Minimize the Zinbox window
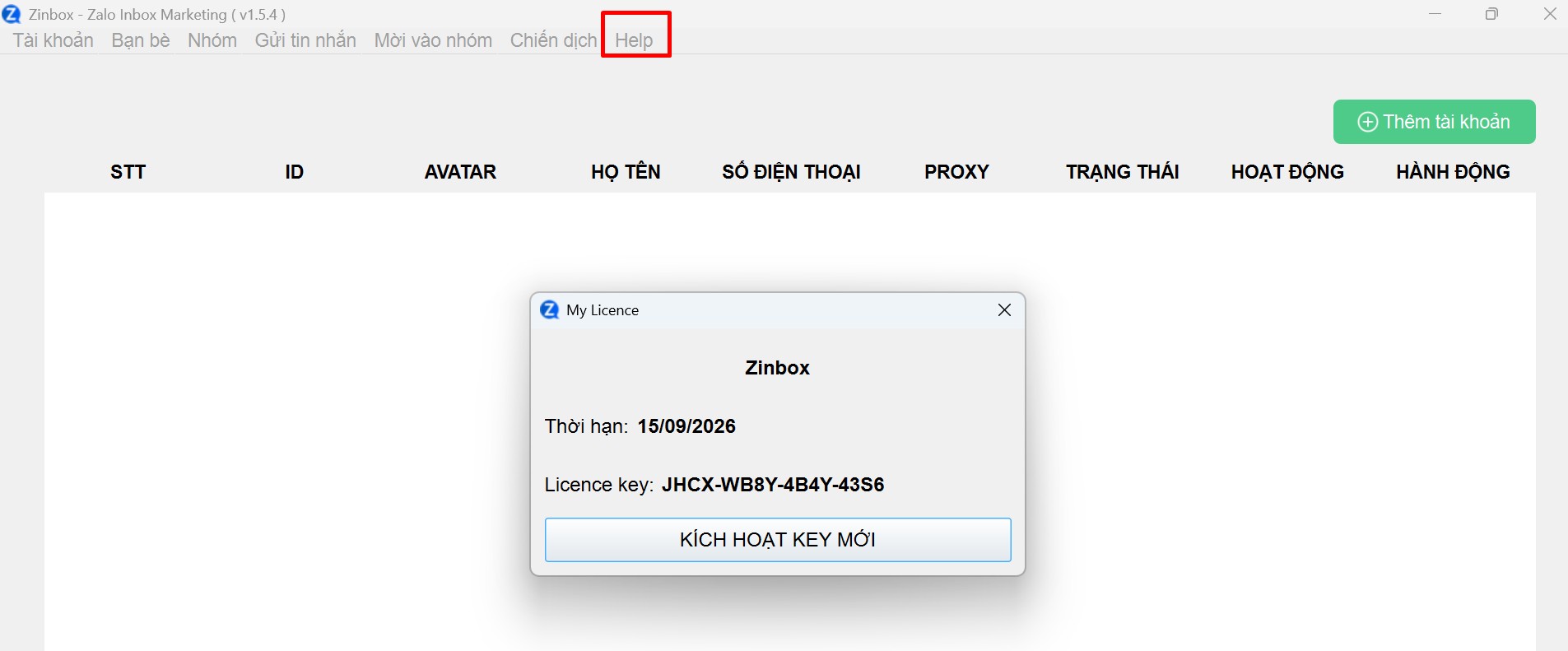The width and height of the screenshot is (1568, 651). (1435, 14)
